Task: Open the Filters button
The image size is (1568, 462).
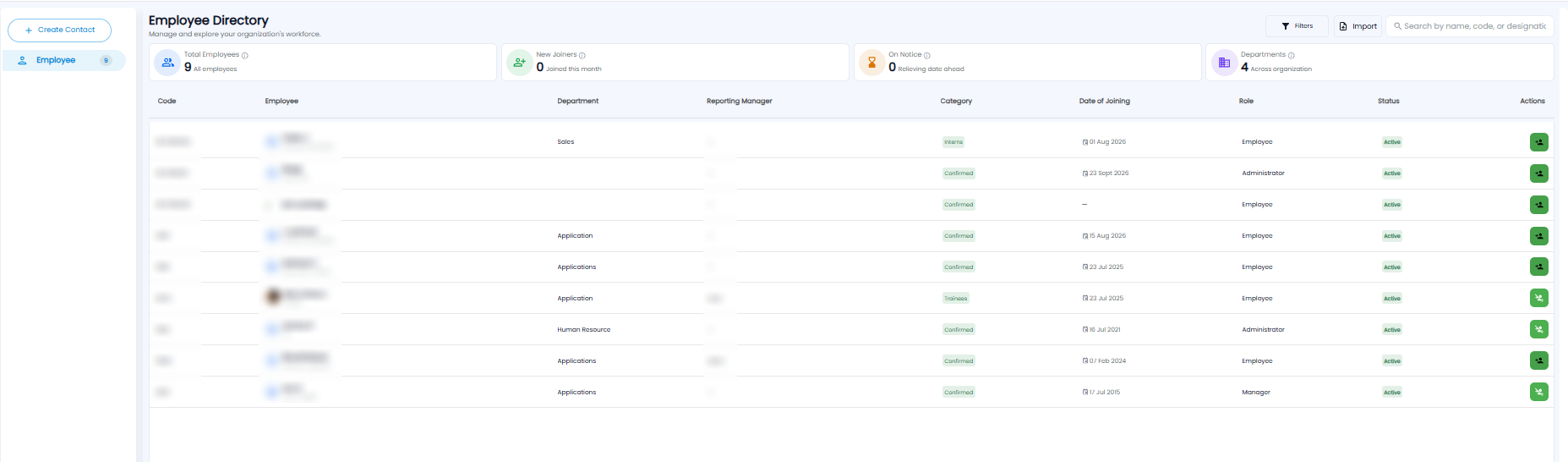Action: tap(1297, 26)
